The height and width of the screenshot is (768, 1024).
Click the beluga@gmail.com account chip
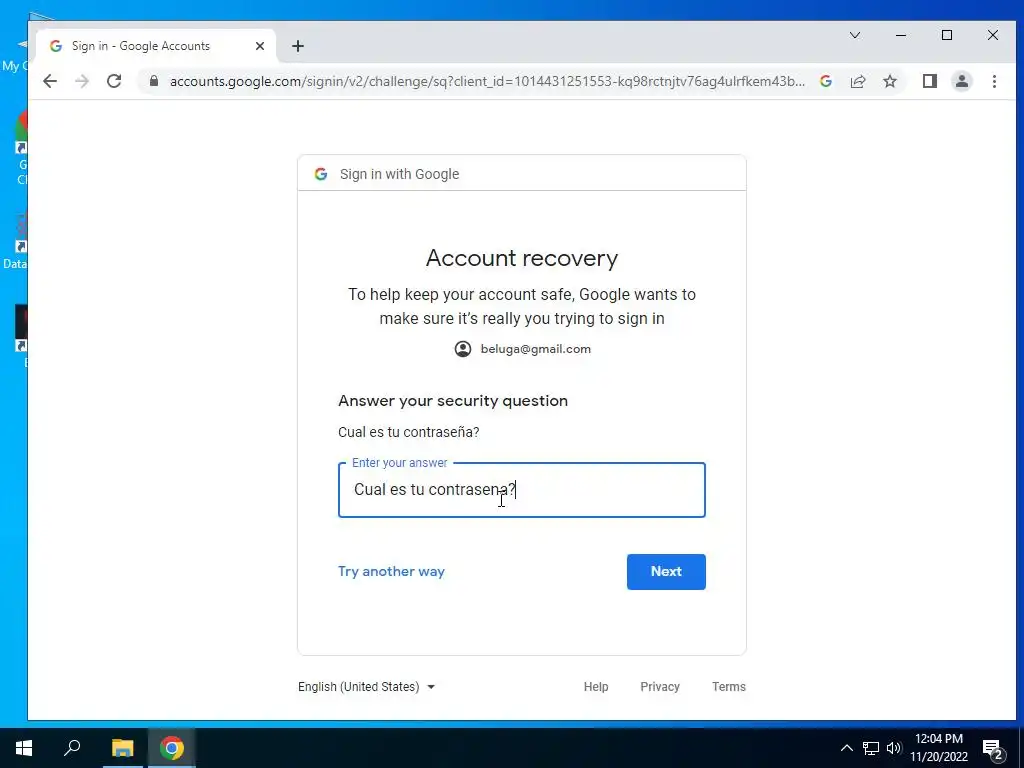pos(522,349)
